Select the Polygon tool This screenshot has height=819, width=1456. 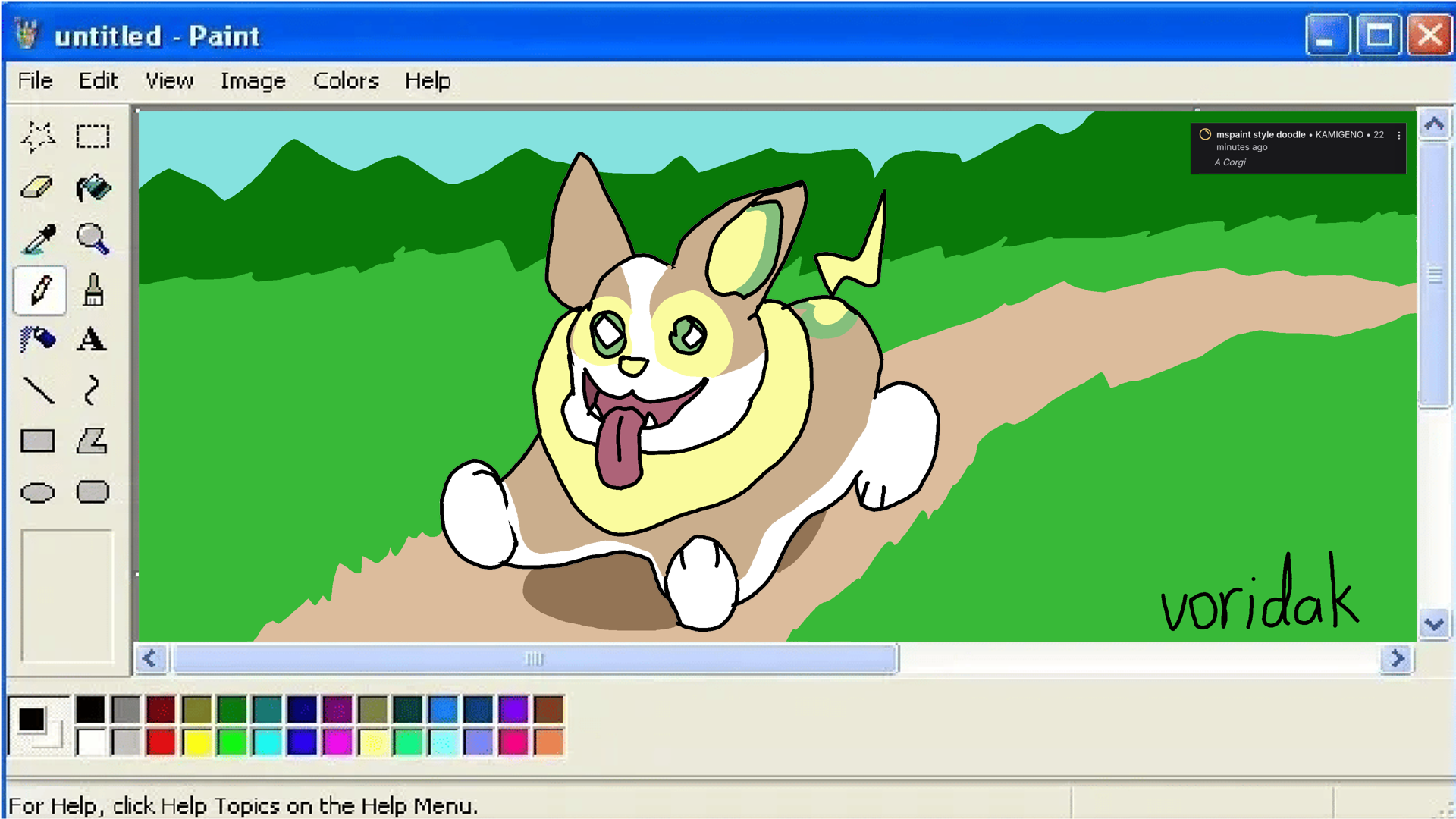click(93, 441)
